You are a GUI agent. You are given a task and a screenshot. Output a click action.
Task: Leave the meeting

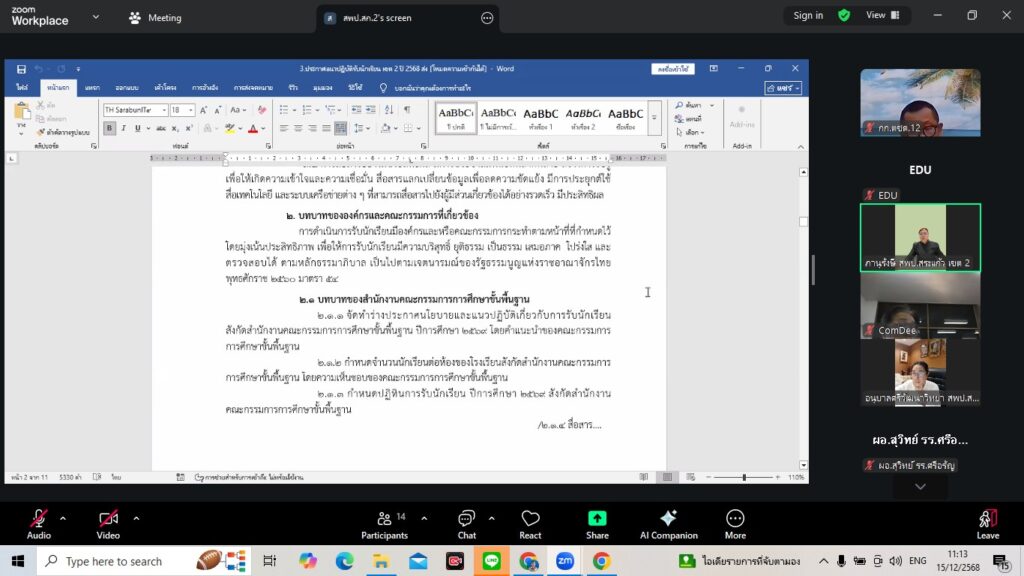987,523
